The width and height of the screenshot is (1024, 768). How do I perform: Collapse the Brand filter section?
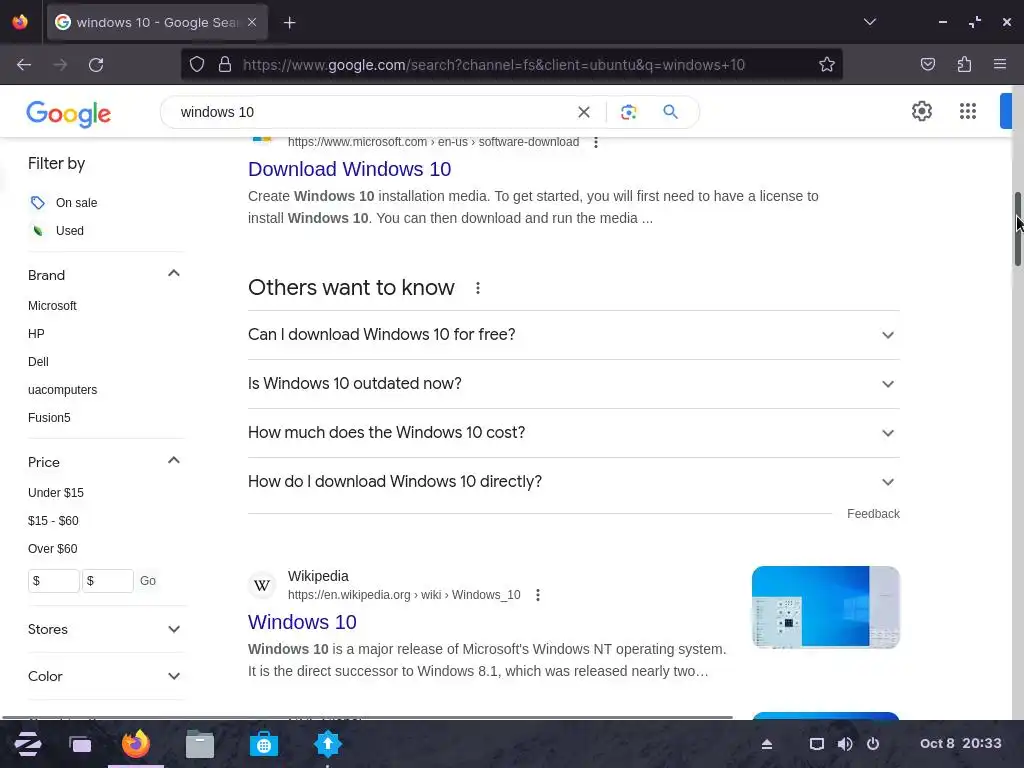174,274
